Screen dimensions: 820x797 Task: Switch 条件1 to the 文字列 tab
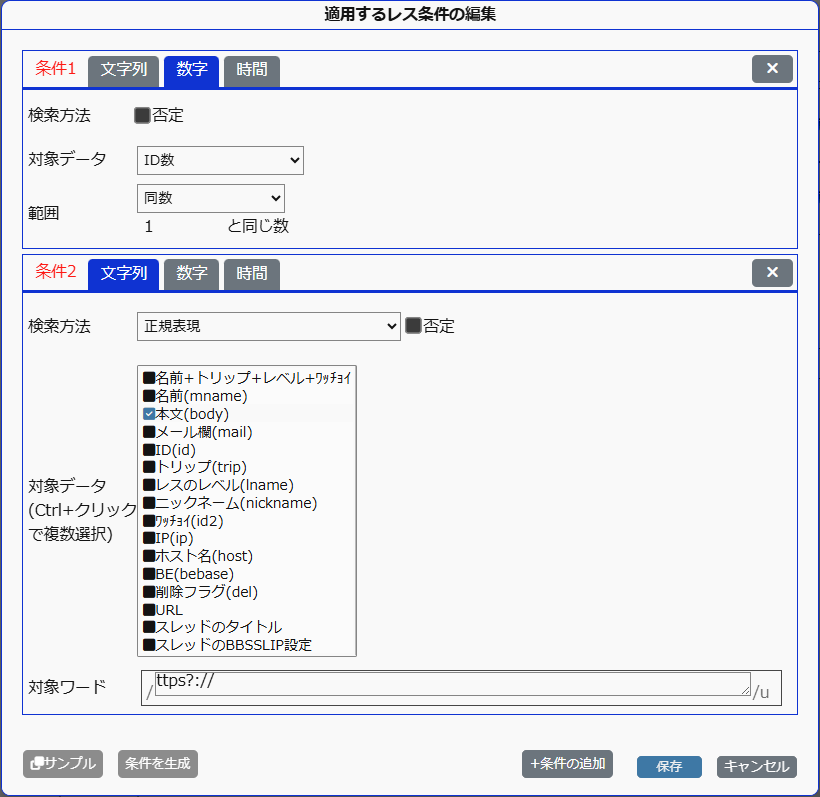123,70
